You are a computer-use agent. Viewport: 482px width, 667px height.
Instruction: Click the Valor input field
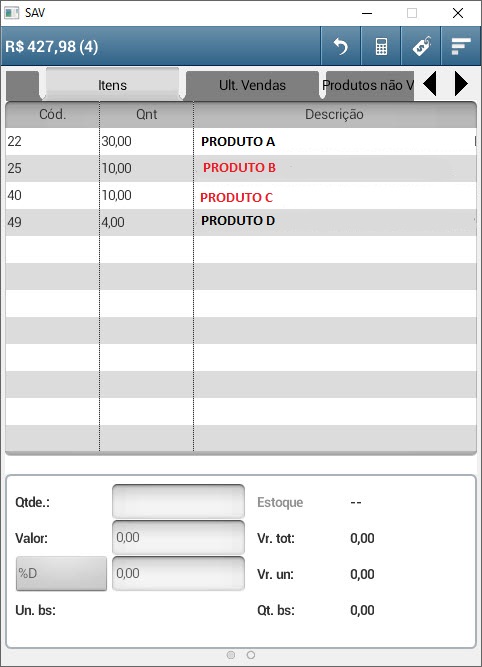coord(178,537)
